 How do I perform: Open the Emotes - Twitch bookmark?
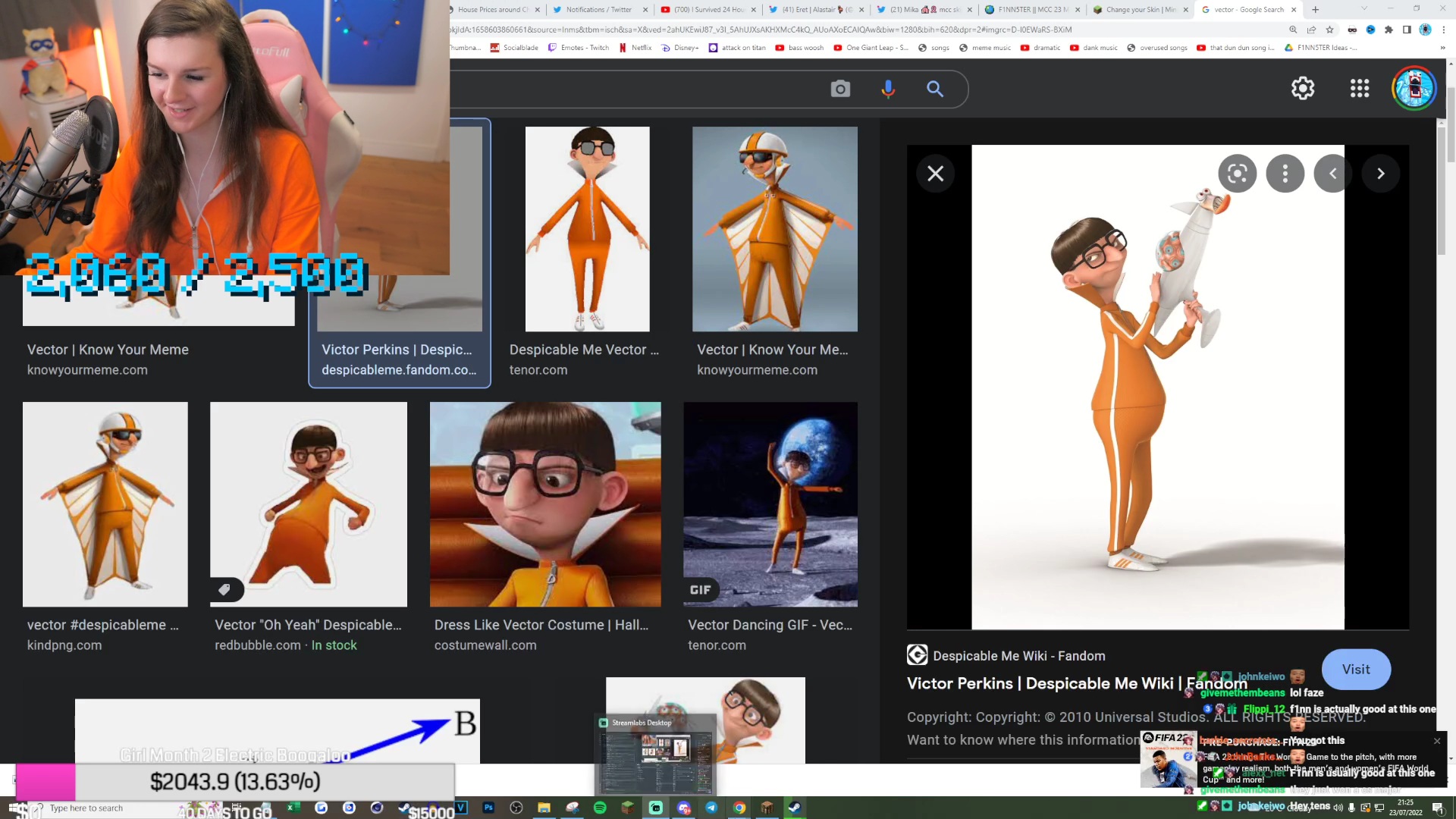pos(579,48)
